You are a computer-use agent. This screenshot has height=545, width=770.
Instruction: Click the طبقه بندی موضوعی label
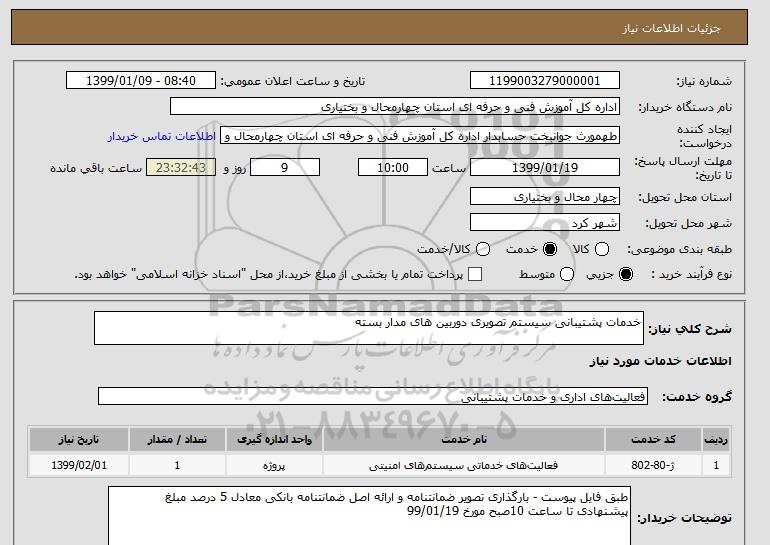click(680, 249)
